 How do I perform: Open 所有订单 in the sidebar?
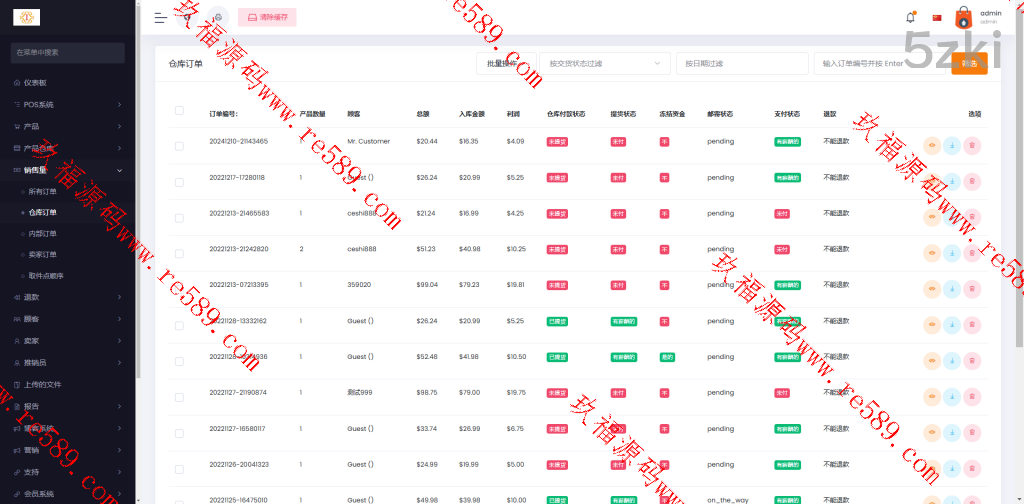pos(43,191)
